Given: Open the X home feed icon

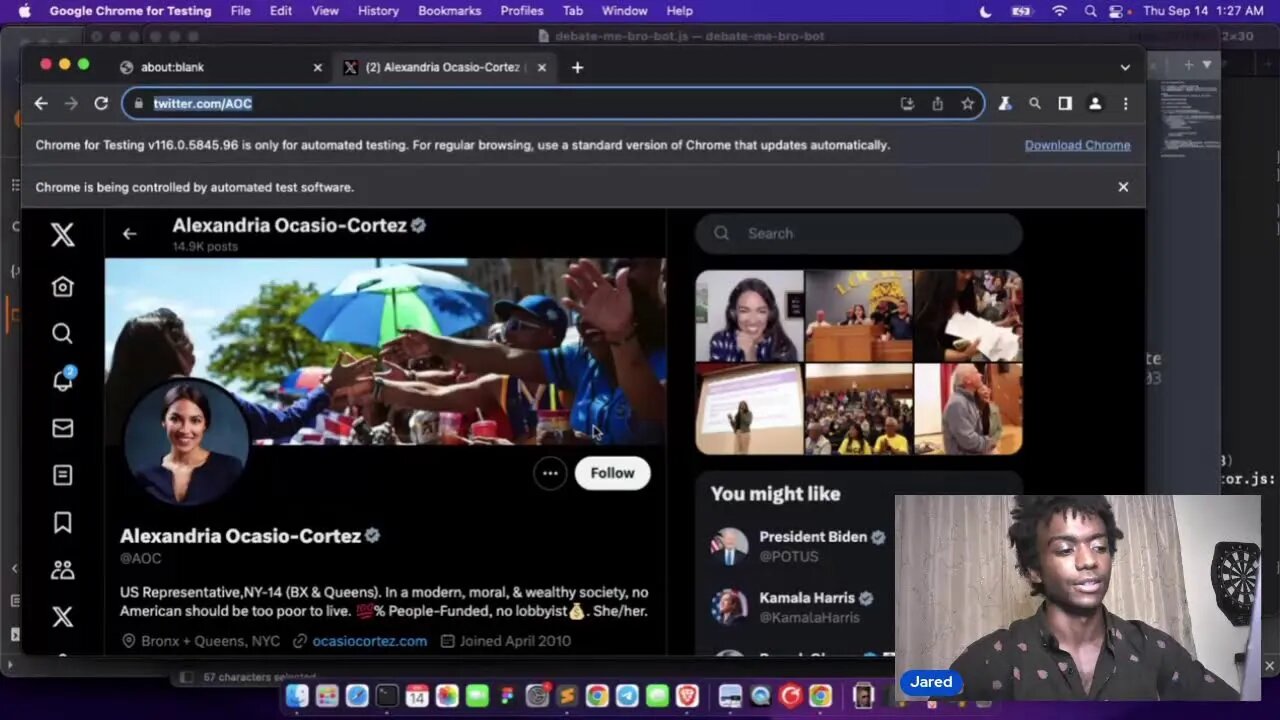Looking at the screenshot, I should click(x=62, y=287).
